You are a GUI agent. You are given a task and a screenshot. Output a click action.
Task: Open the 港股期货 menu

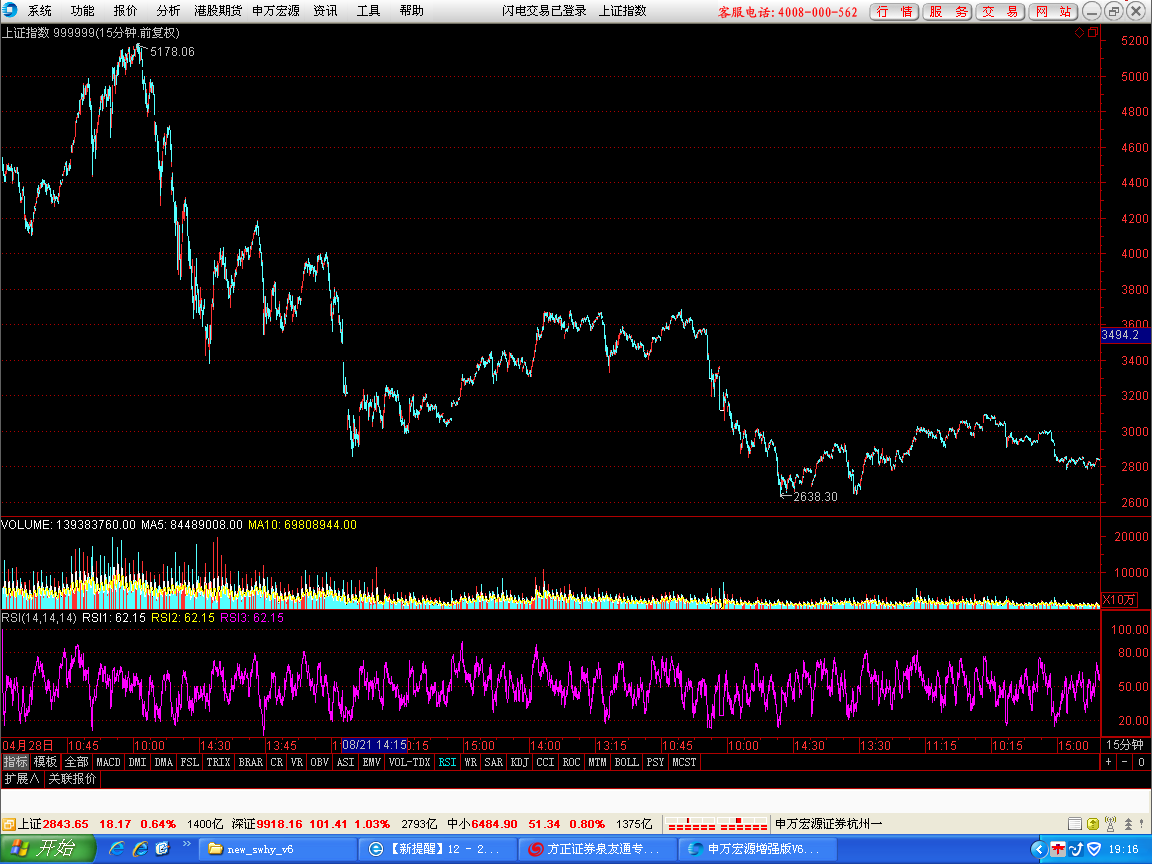217,11
